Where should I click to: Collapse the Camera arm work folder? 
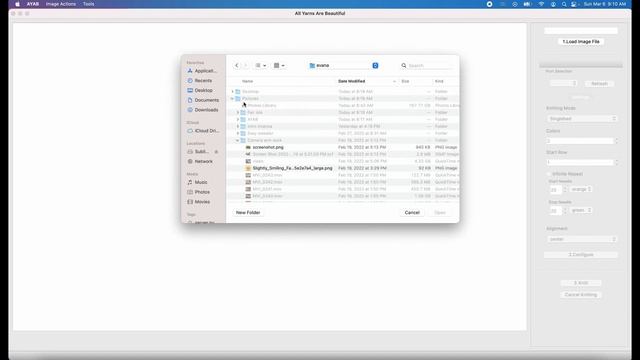click(x=238, y=140)
